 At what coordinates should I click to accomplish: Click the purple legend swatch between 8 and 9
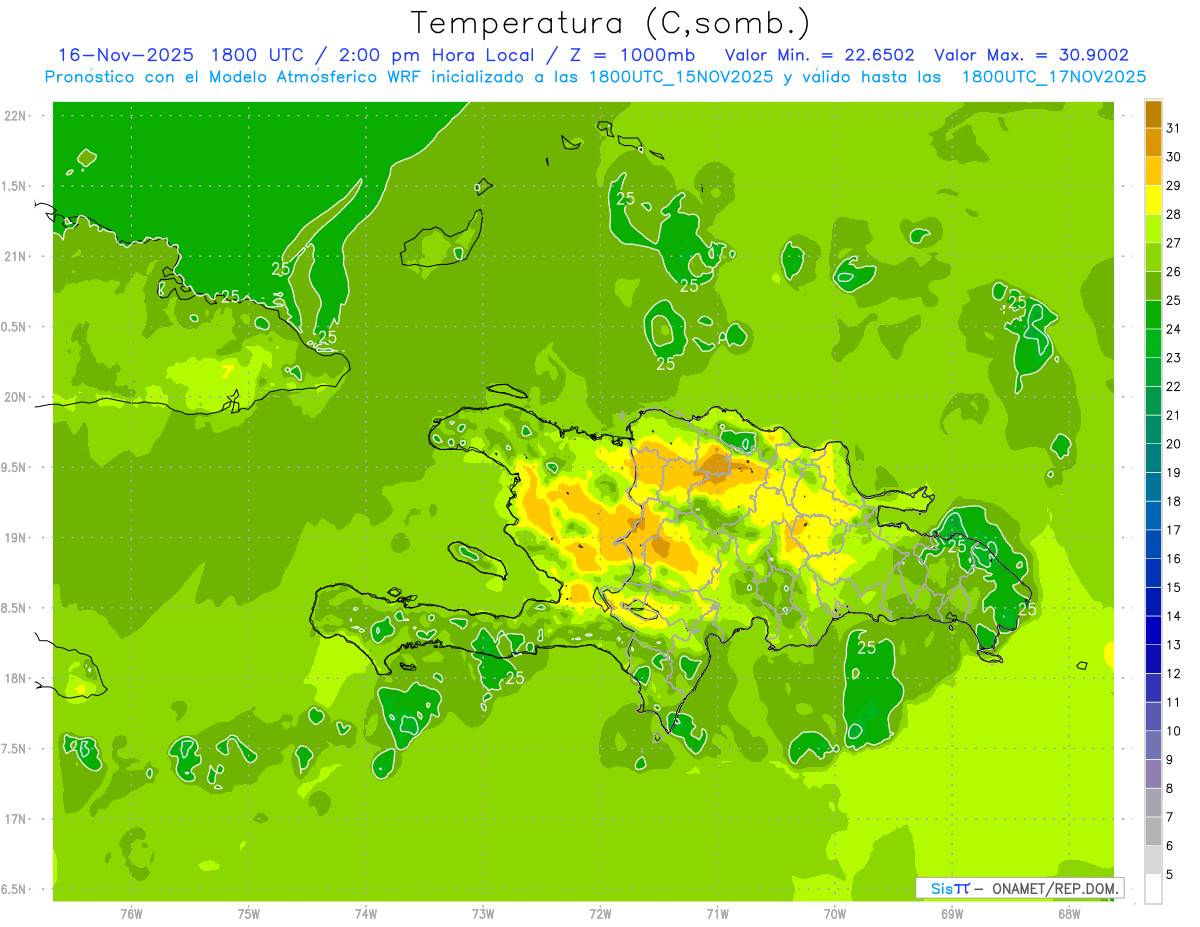point(1153,774)
